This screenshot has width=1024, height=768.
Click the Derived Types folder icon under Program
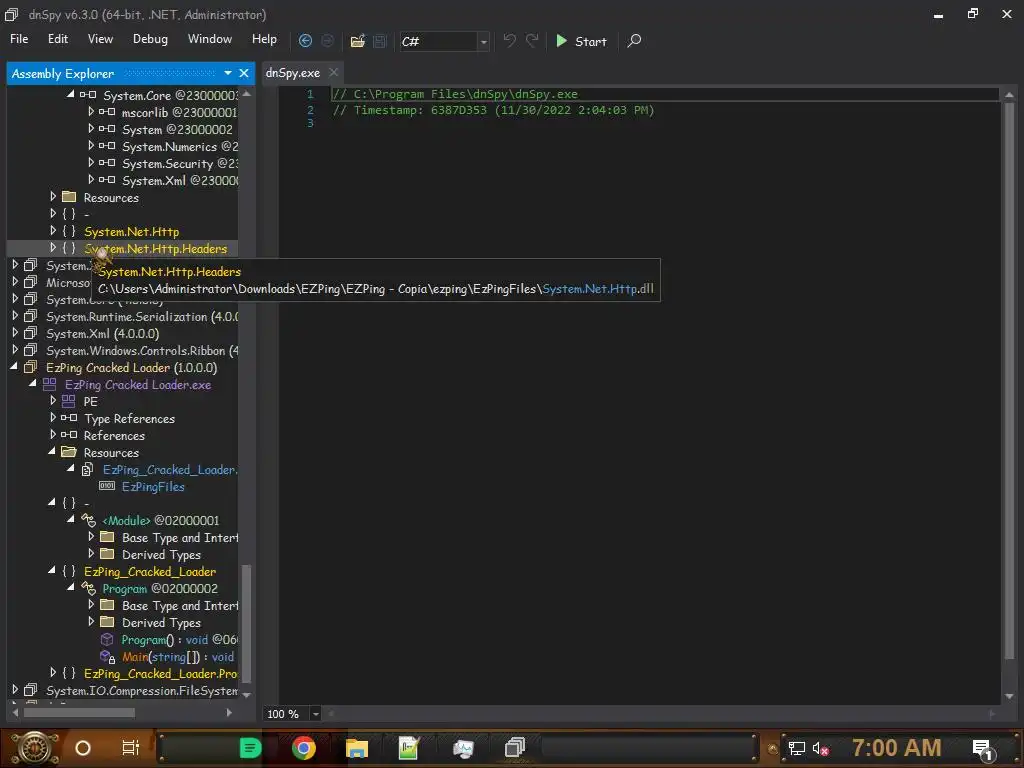[x=107, y=622]
